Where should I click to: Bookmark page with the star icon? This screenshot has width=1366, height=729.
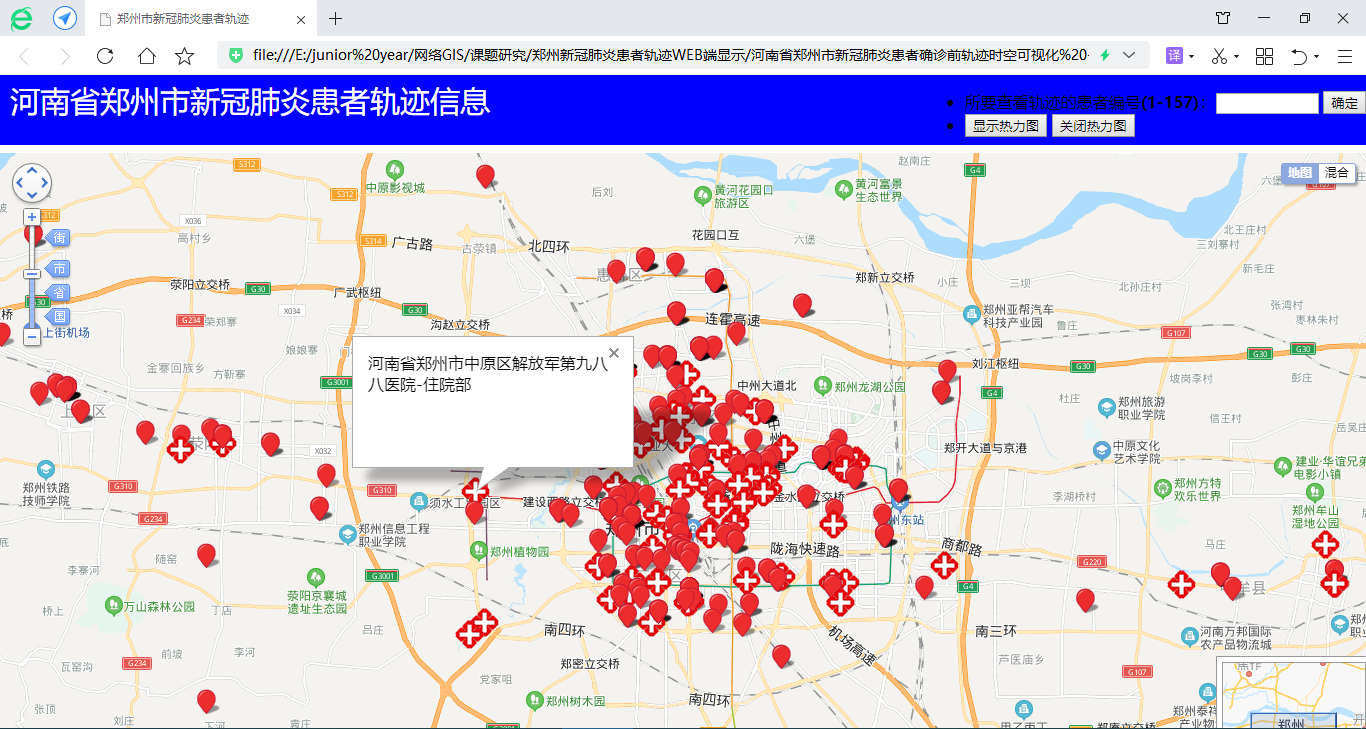point(185,56)
